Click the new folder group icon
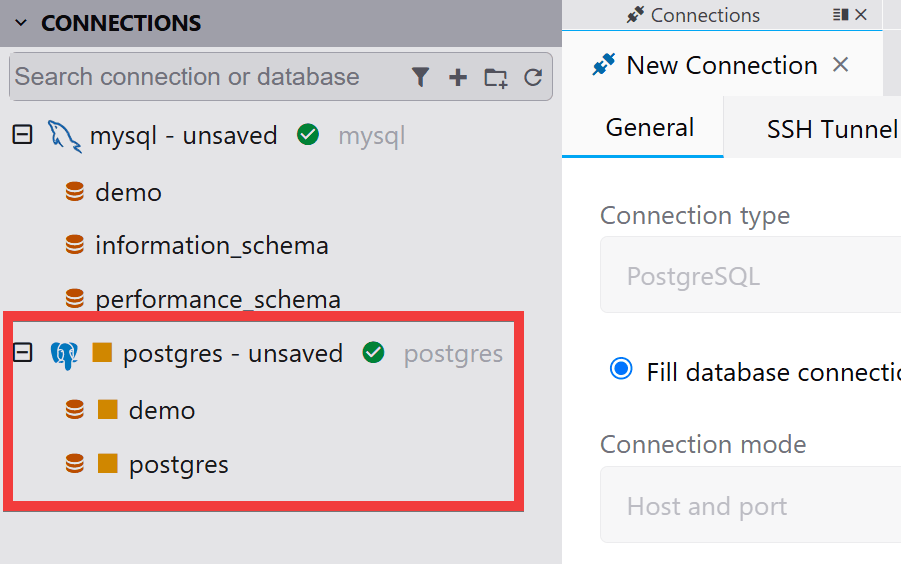 click(495, 78)
